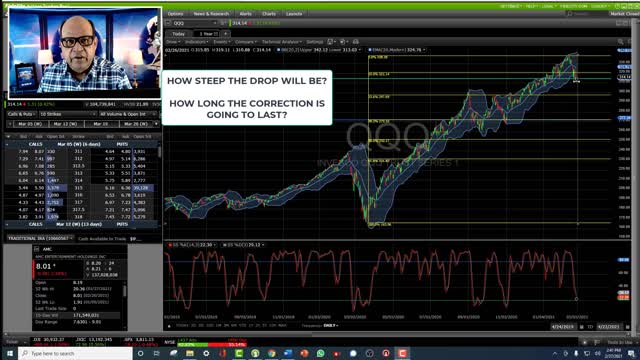Open the EMA indicator legend dropdown
The image size is (640, 360).
click(x=424, y=50)
